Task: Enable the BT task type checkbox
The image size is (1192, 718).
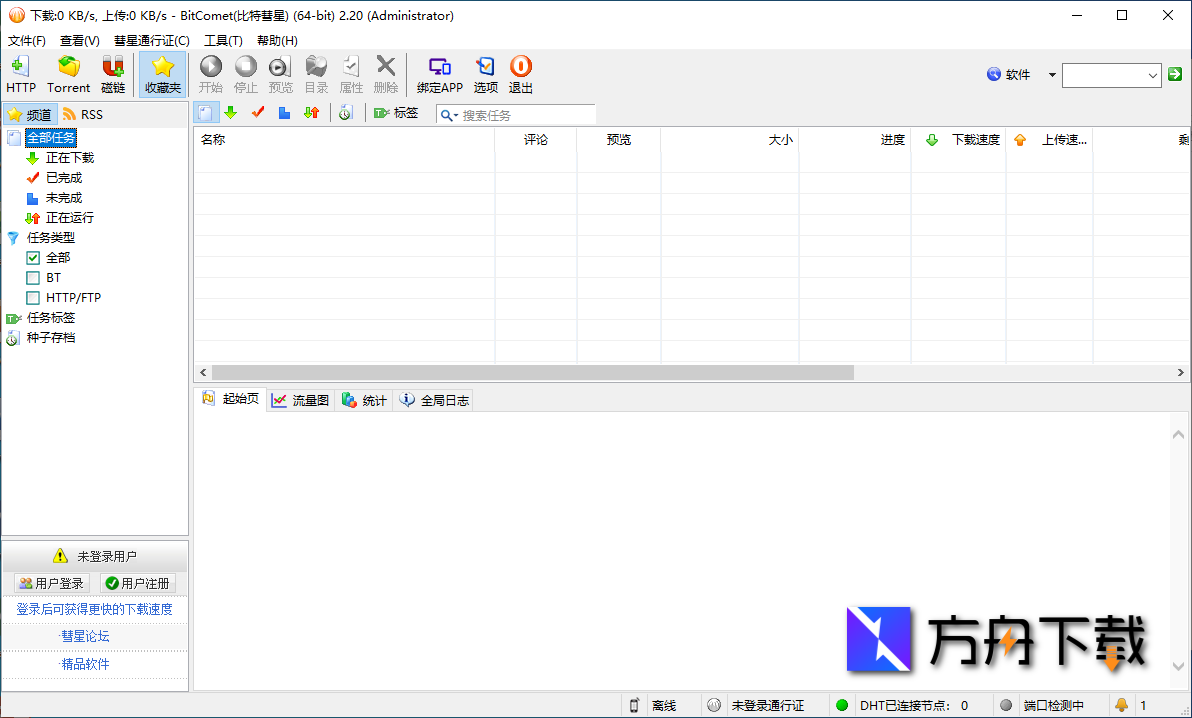Action: point(33,278)
